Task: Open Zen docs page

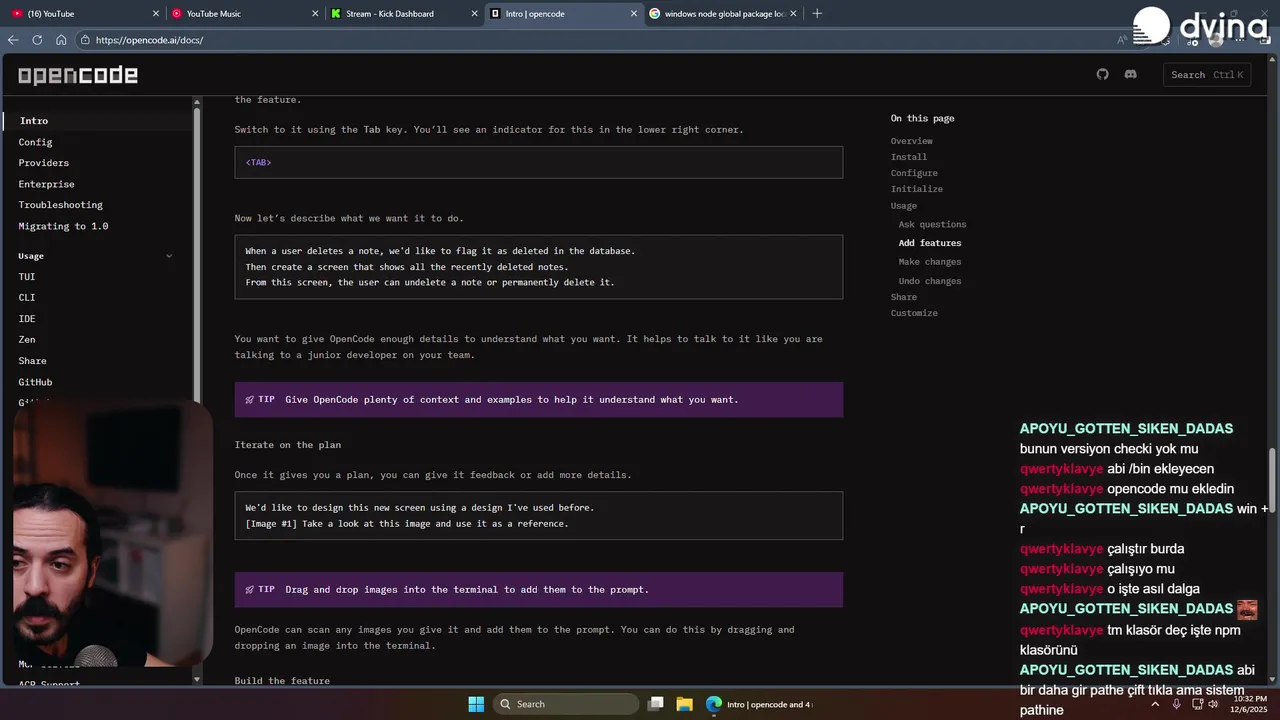Action: (26, 340)
